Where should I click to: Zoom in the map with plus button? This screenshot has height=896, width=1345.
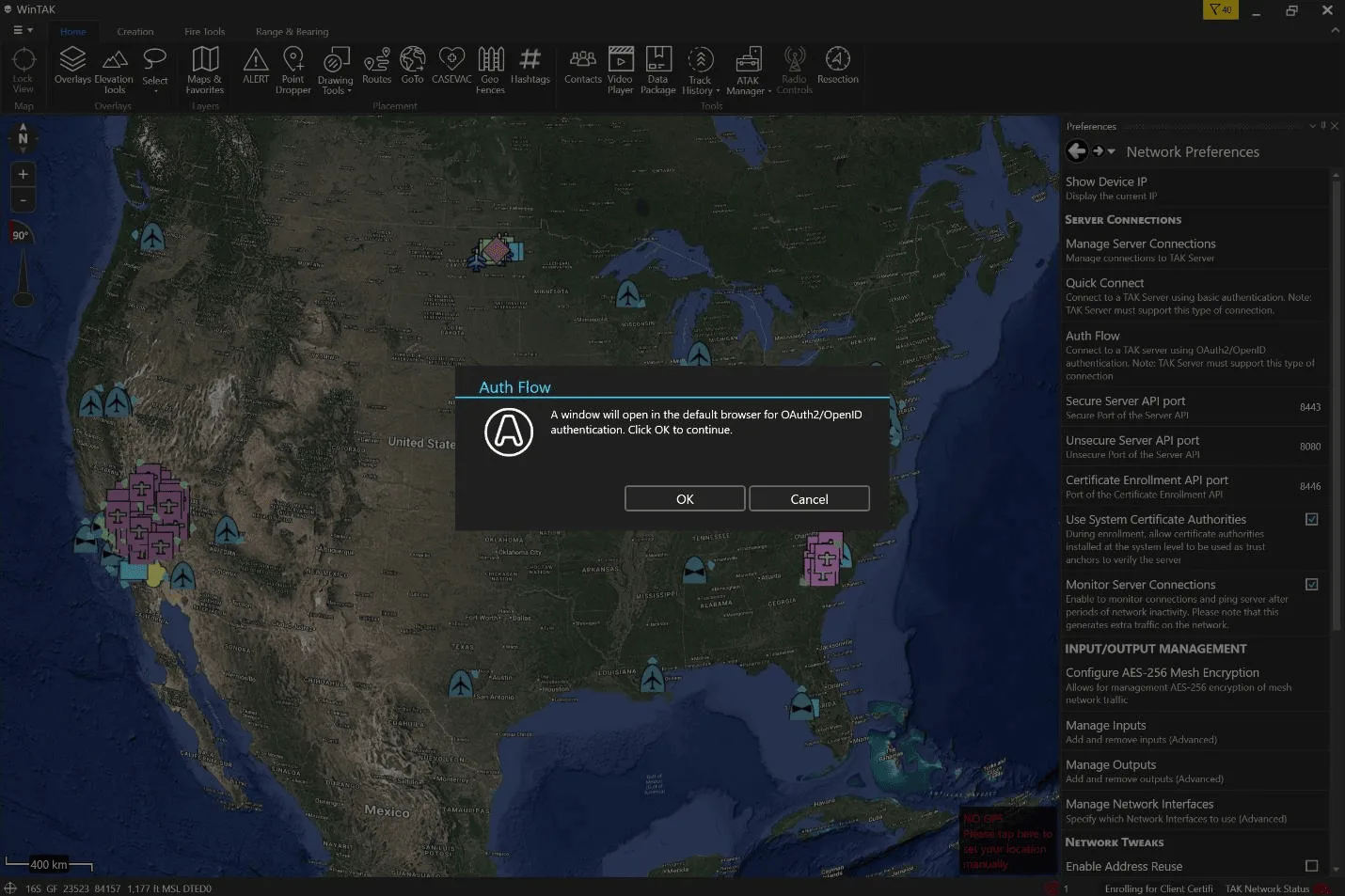coord(24,174)
